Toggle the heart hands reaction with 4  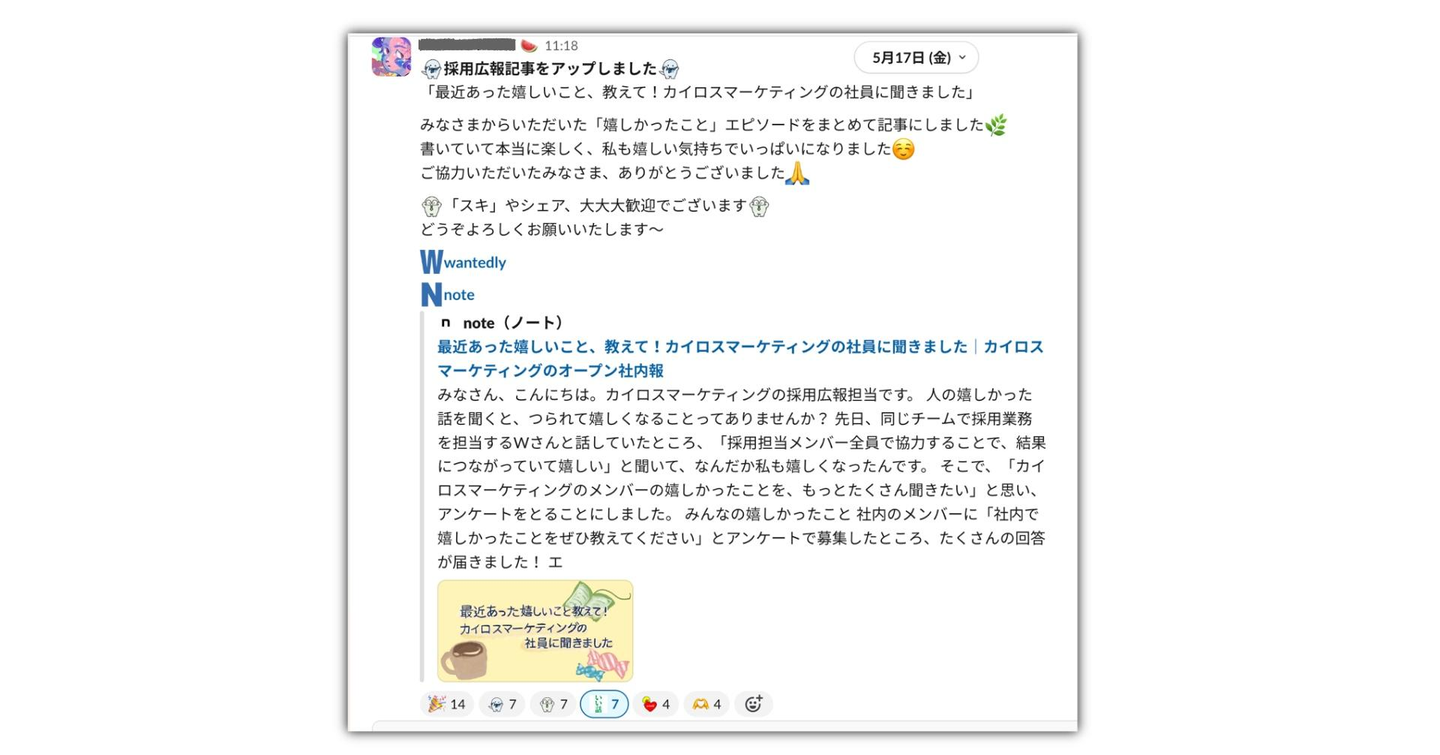[x=706, y=704]
